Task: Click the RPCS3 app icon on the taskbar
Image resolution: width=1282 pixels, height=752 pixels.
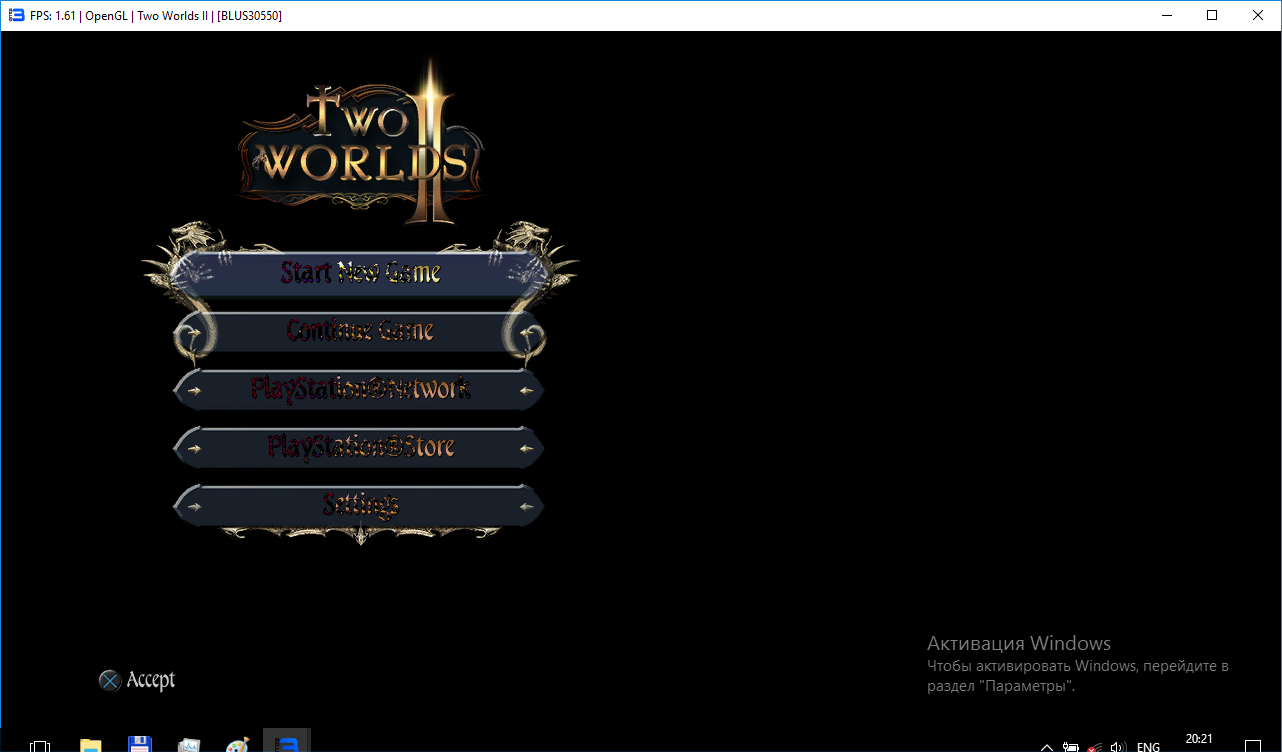Action: point(287,743)
